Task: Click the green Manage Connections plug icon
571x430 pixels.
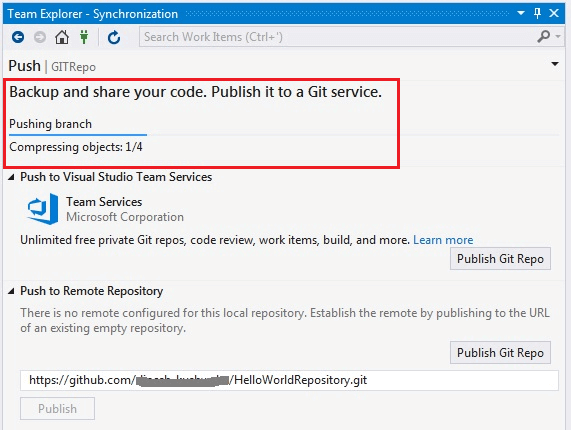Action: pyautogui.click(x=84, y=37)
